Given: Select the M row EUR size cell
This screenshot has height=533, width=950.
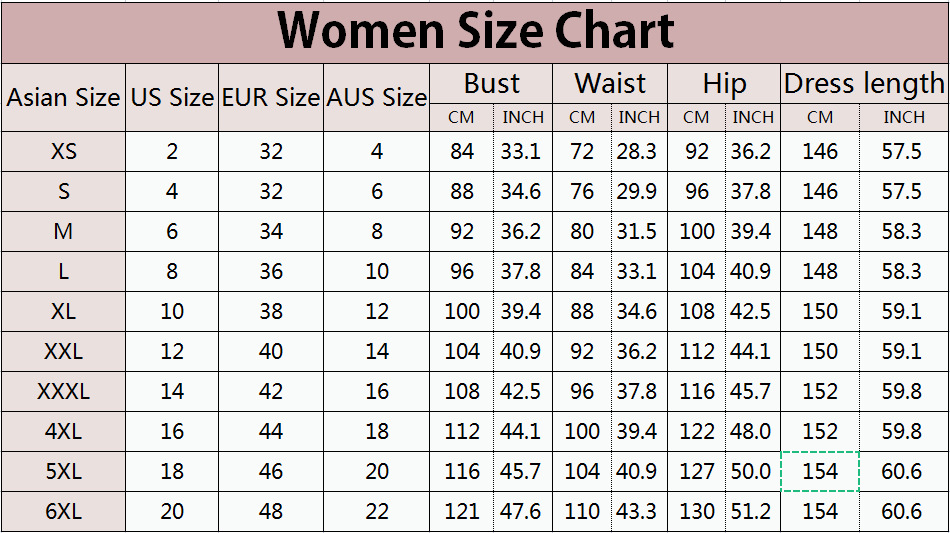Looking at the screenshot, I should pyautogui.click(x=271, y=232).
